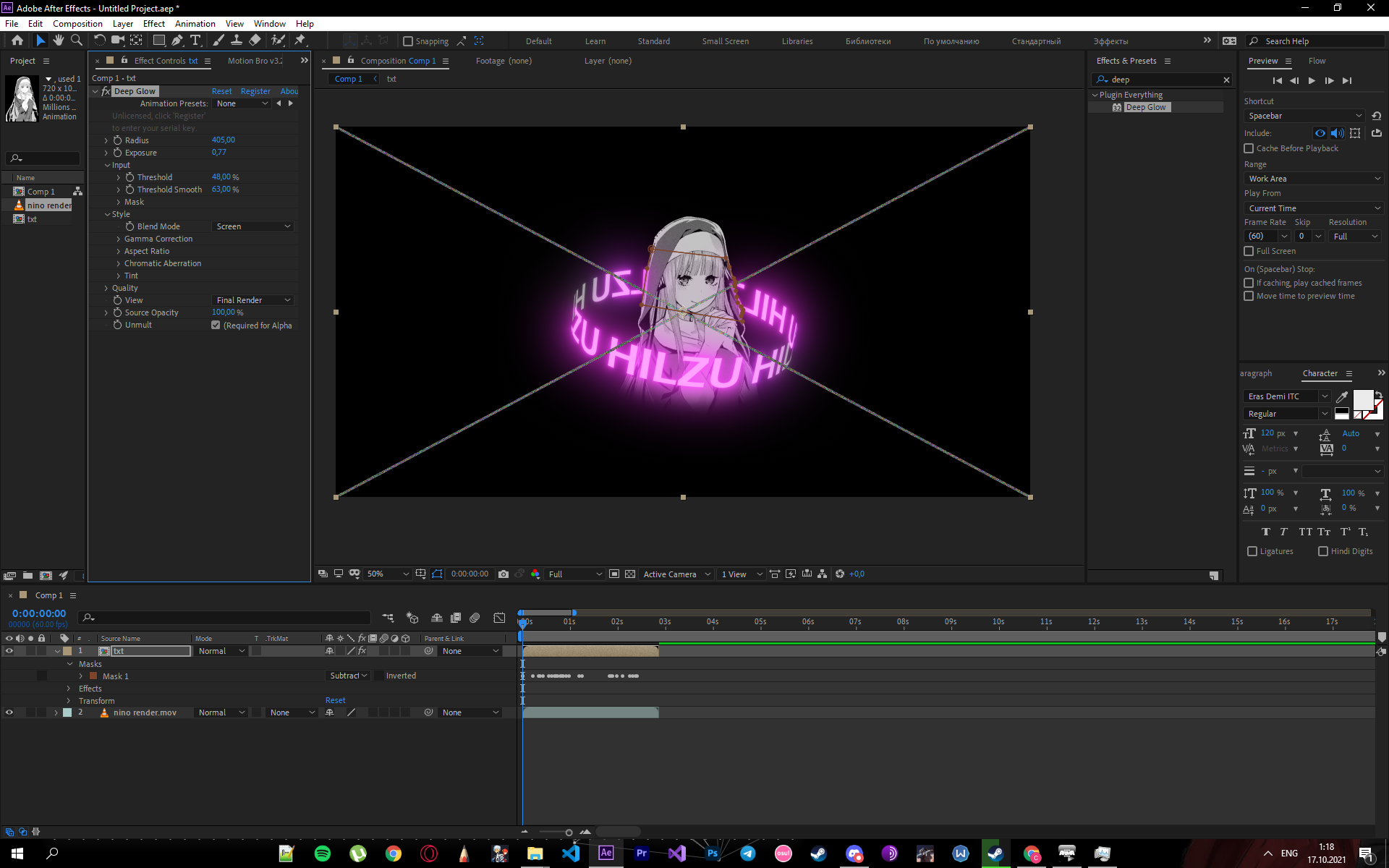Jump to last frame in Preview panel

coord(1346,81)
